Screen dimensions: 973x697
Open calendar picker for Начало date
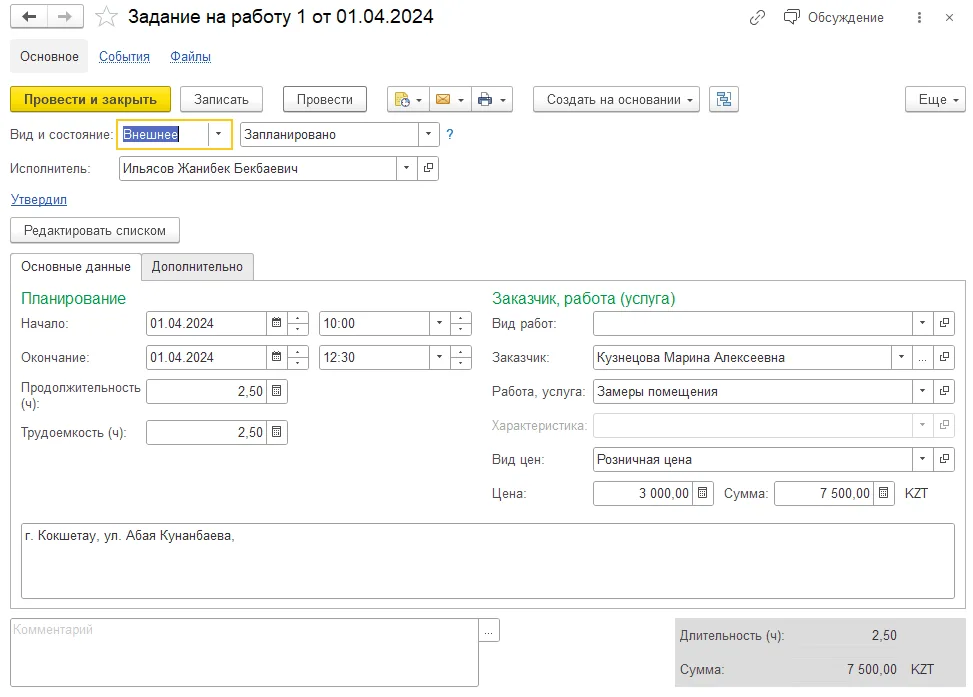coord(277,323)
